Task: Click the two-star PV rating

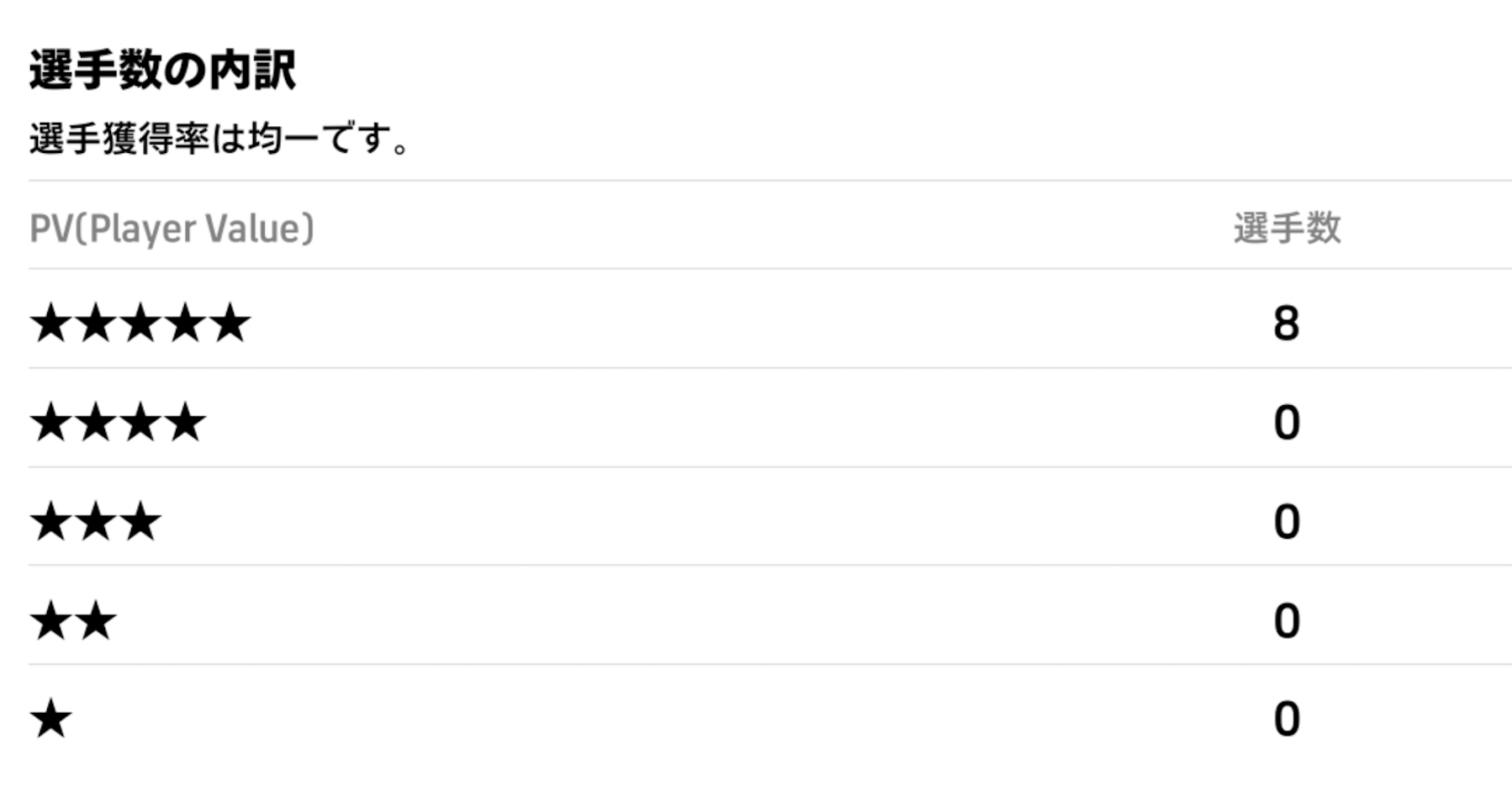Action: [73, 621]
